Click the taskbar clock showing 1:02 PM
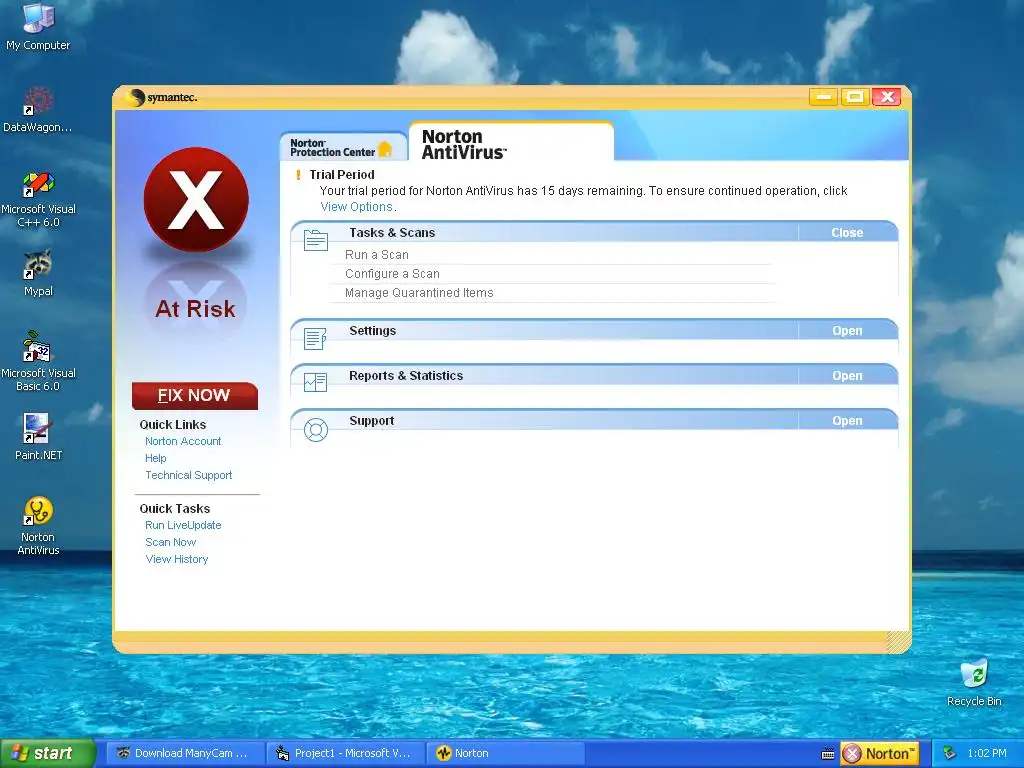The height and width of the screenshot is (768, 1024). click(x=987, y=754)
